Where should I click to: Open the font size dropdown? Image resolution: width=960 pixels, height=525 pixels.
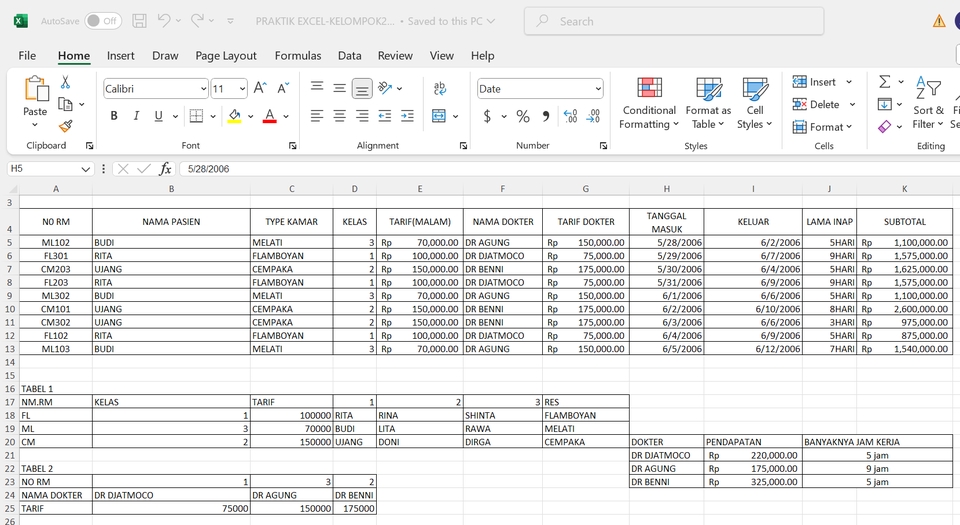pos(242,89)
